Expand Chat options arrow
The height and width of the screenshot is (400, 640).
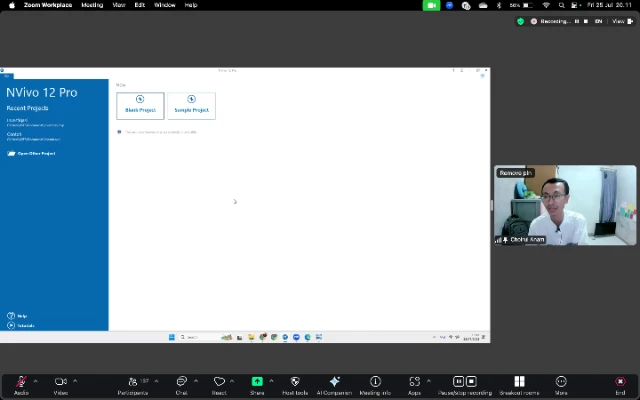[196, 381]
